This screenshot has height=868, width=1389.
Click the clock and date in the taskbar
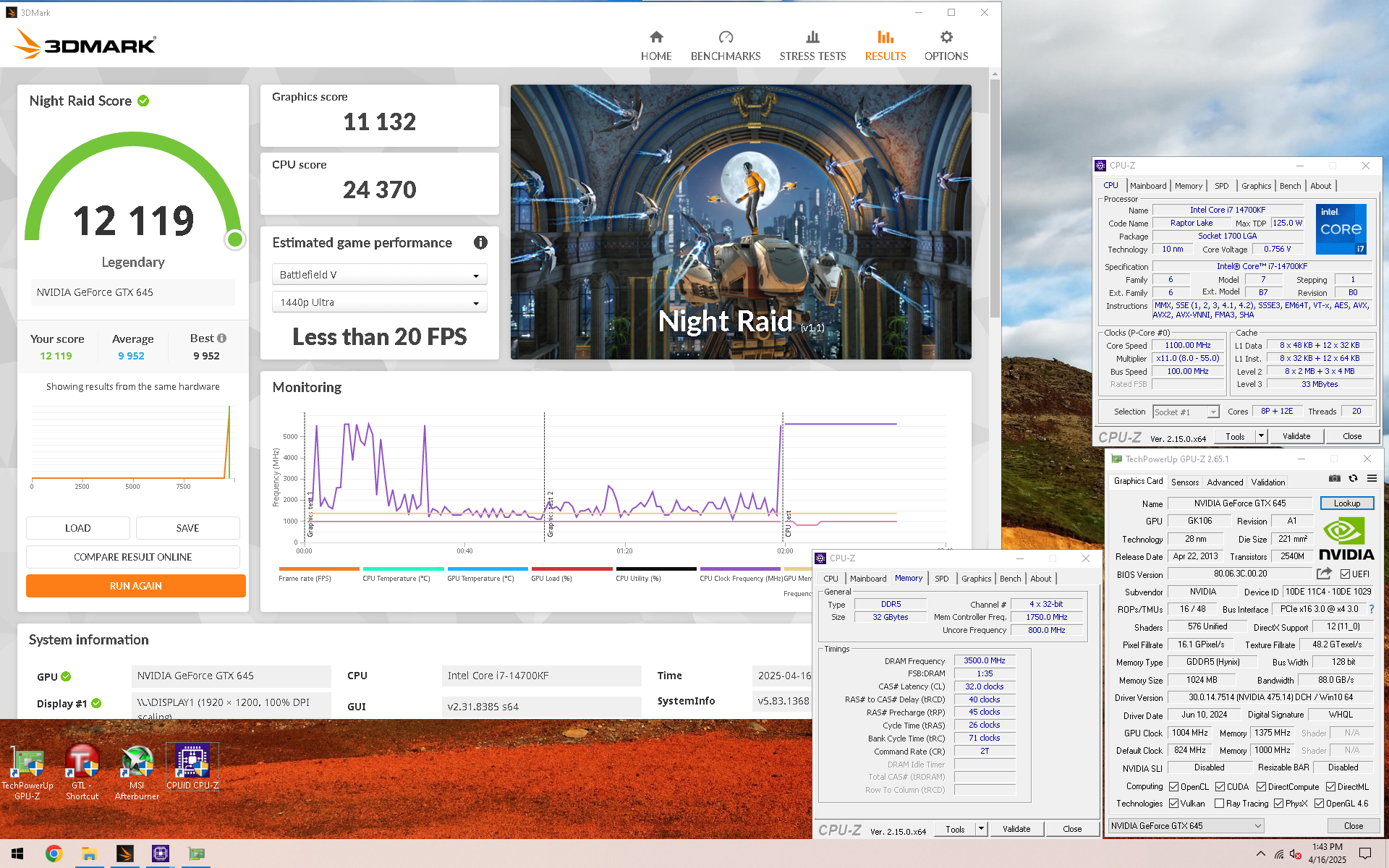[x=1327, y=854]
